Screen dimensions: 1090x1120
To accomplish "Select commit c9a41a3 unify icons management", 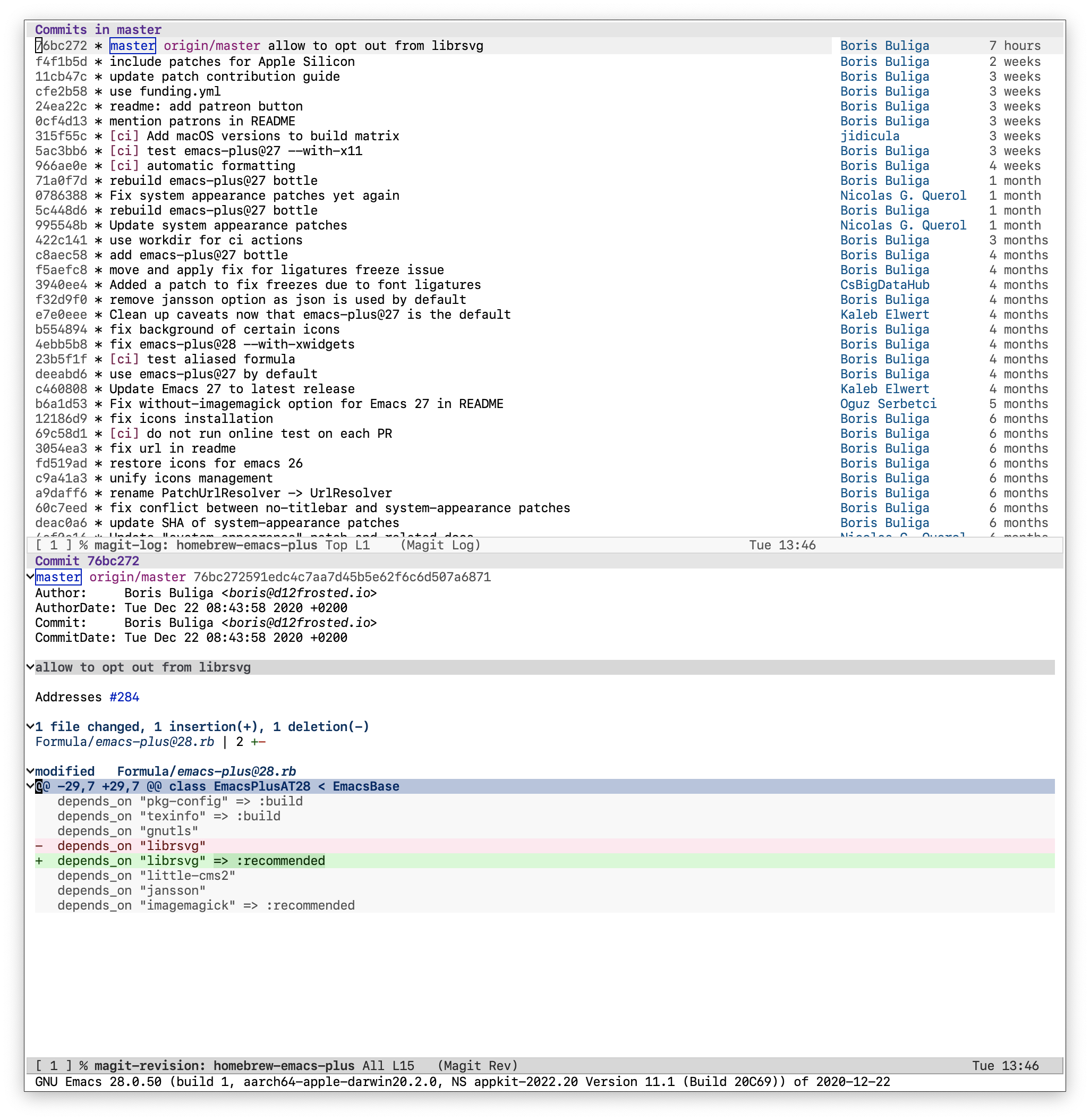I will point(154,478).
